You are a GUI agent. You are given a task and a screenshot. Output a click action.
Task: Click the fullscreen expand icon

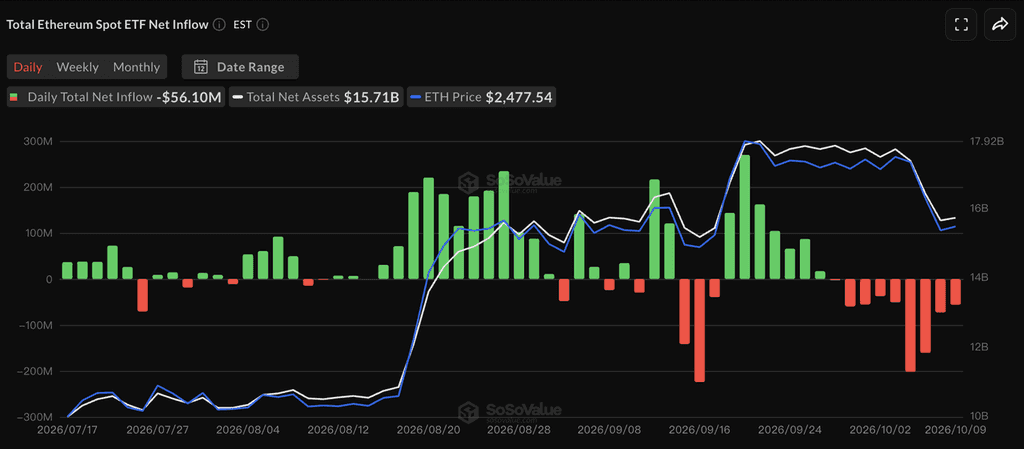point(961,25)
